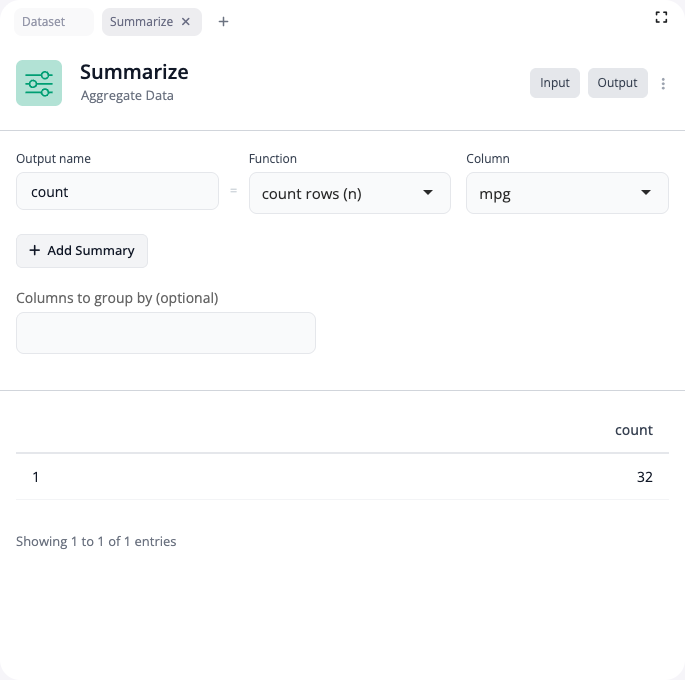Select the result cell showing 32
685x680 pixels.
[644, 477]
